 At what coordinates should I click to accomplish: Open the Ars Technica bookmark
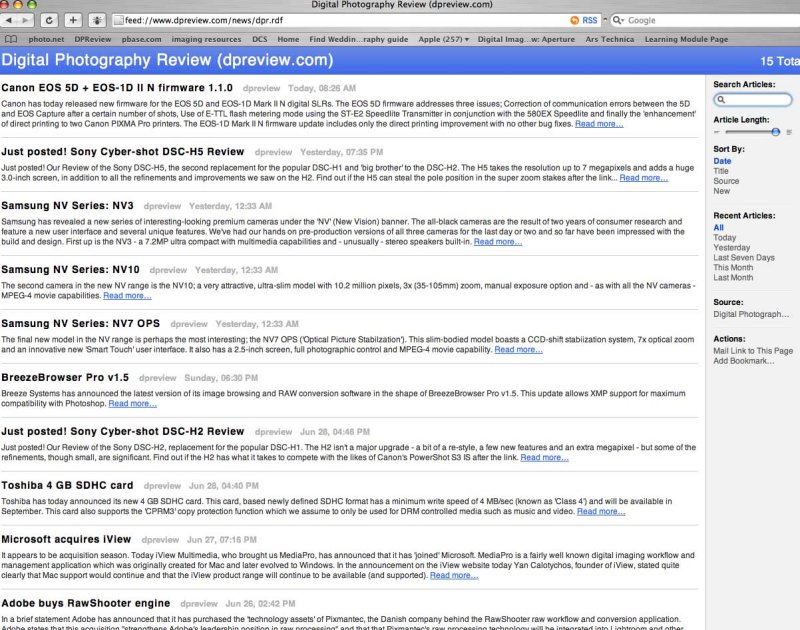(x=610, y=39)
